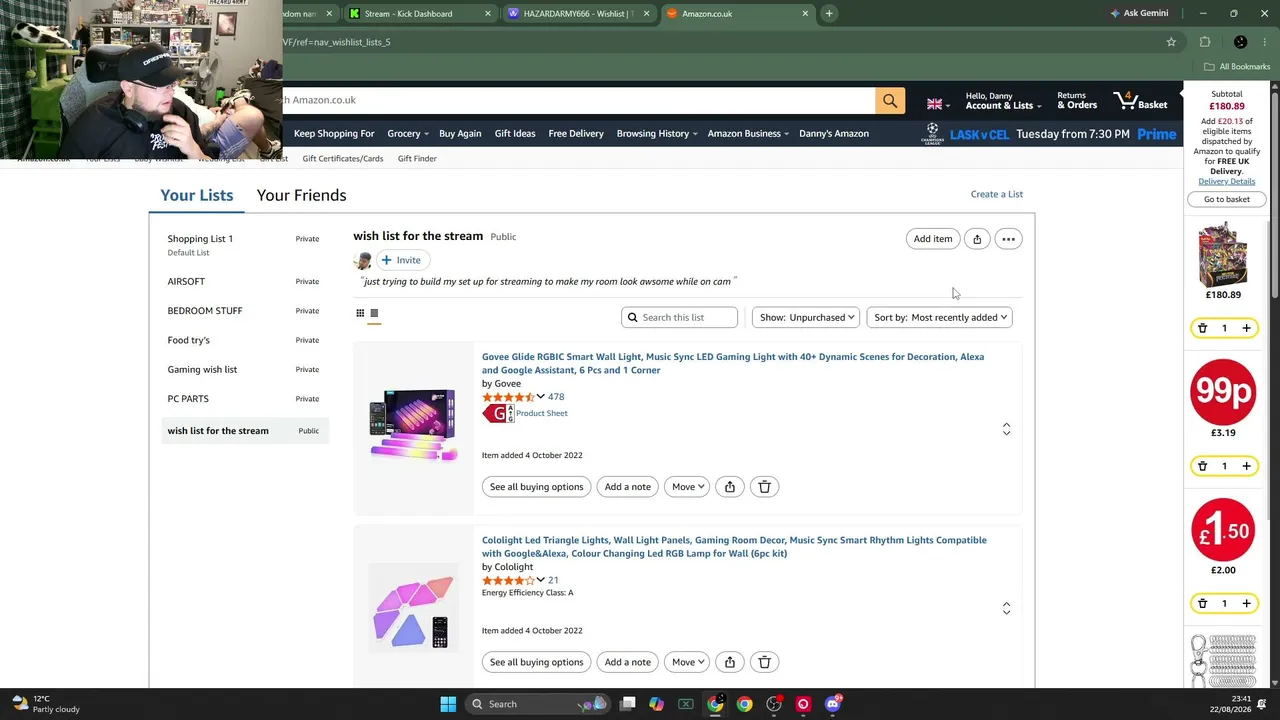Click the Search this list field
Image resolution: width=1280 pixels, height=720 pixels.
(x=679, y=317)
